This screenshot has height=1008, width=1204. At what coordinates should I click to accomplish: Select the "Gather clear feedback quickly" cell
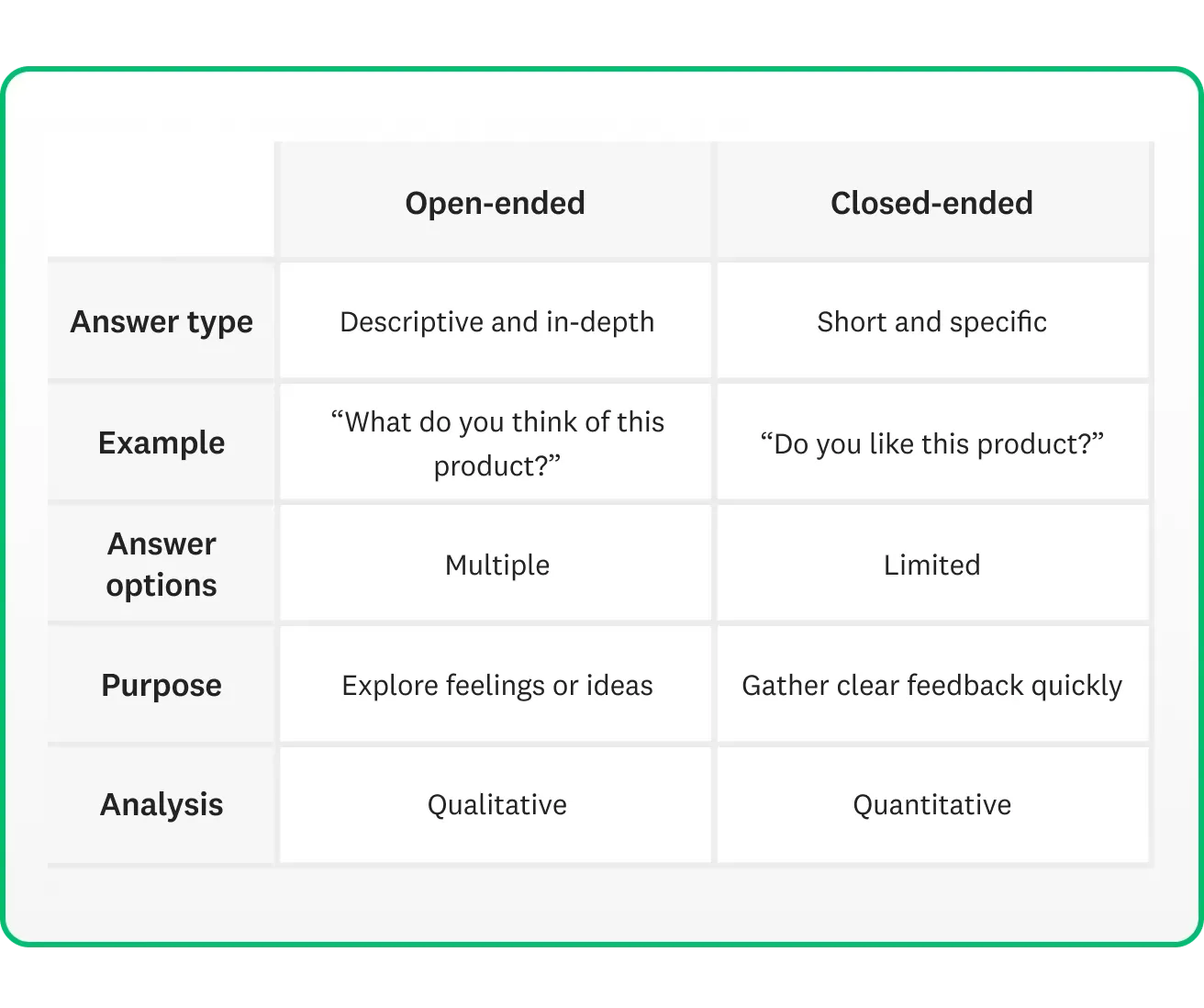pyautogui.click(x=931, y=686)
